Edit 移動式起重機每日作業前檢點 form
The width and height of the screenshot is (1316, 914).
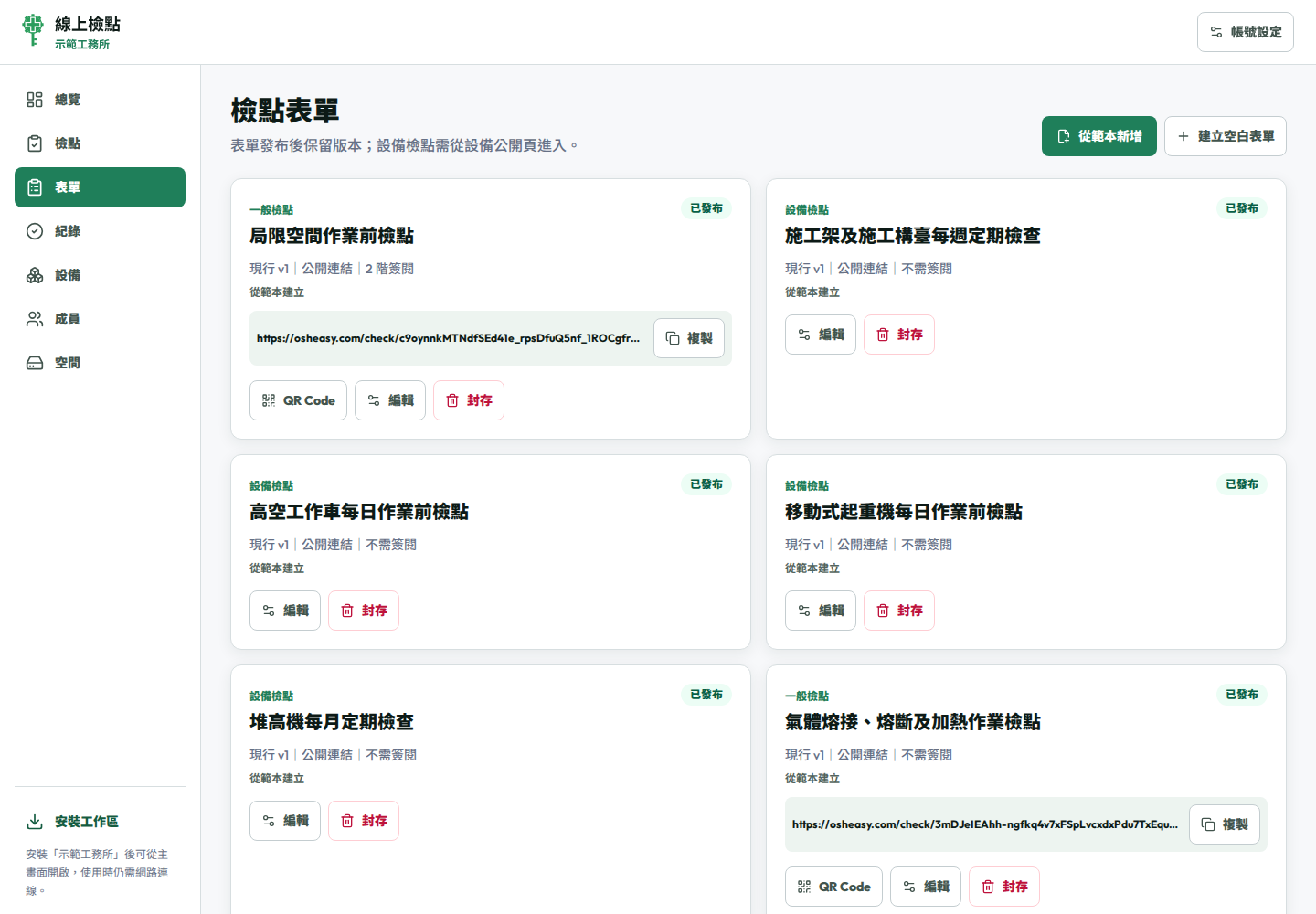821,611
